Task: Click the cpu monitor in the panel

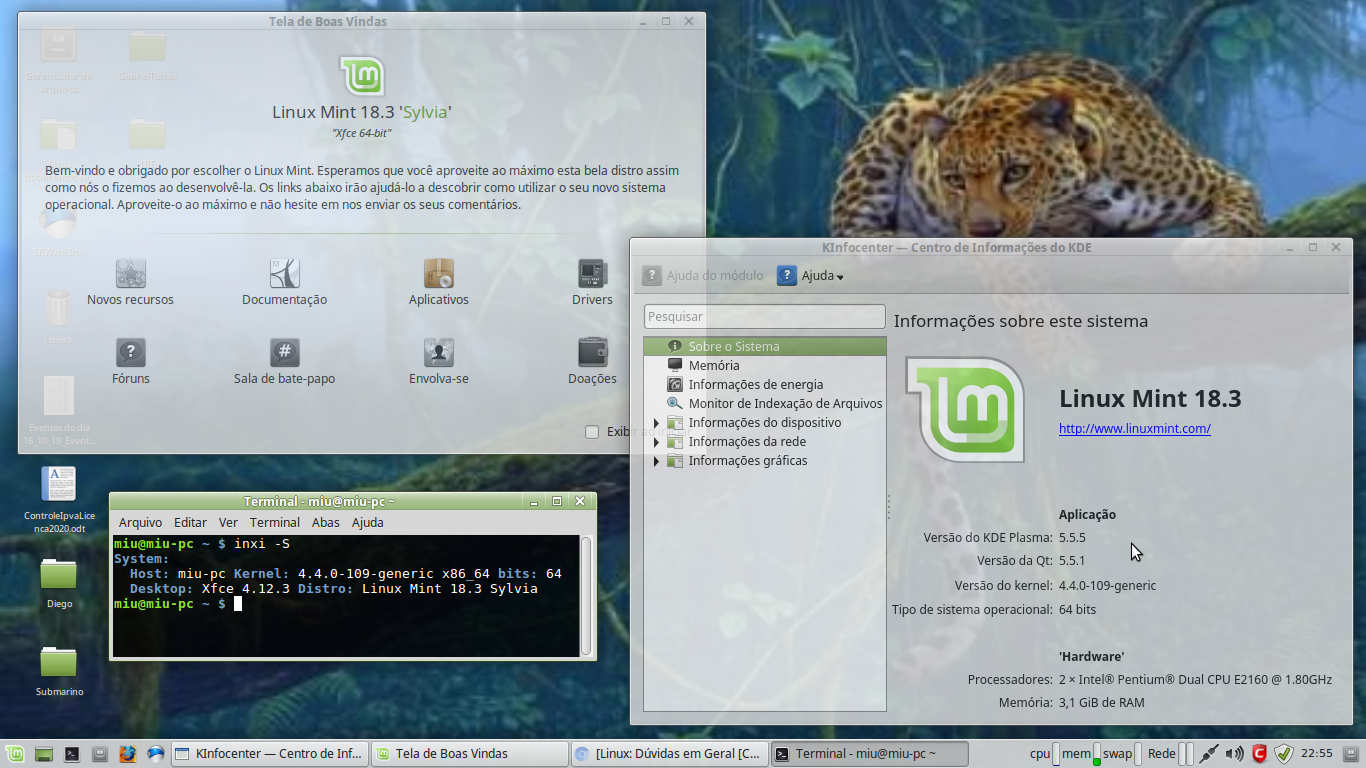Action: [x=1045, y=754]
